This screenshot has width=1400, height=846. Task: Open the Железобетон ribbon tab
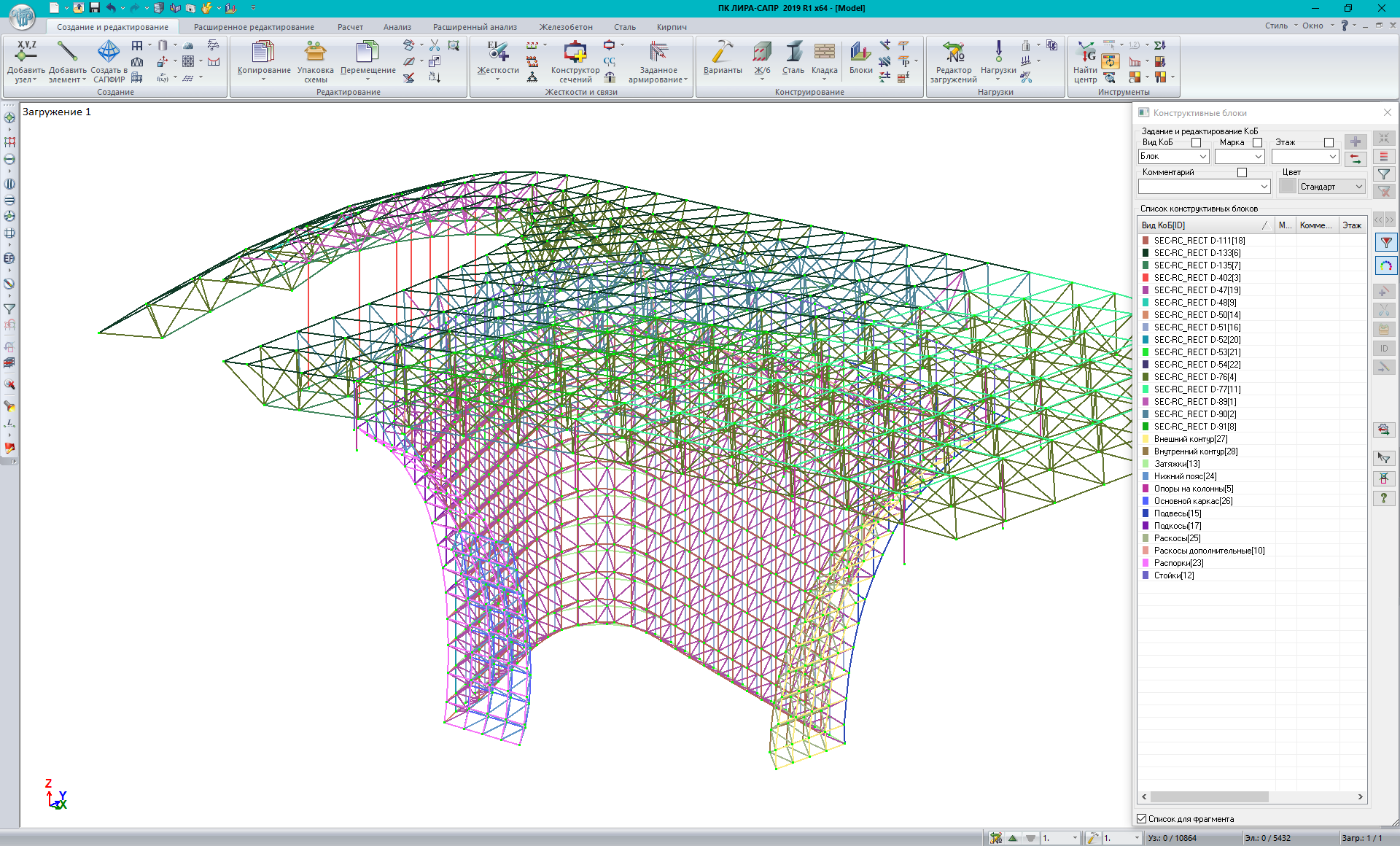click(566, 27)
